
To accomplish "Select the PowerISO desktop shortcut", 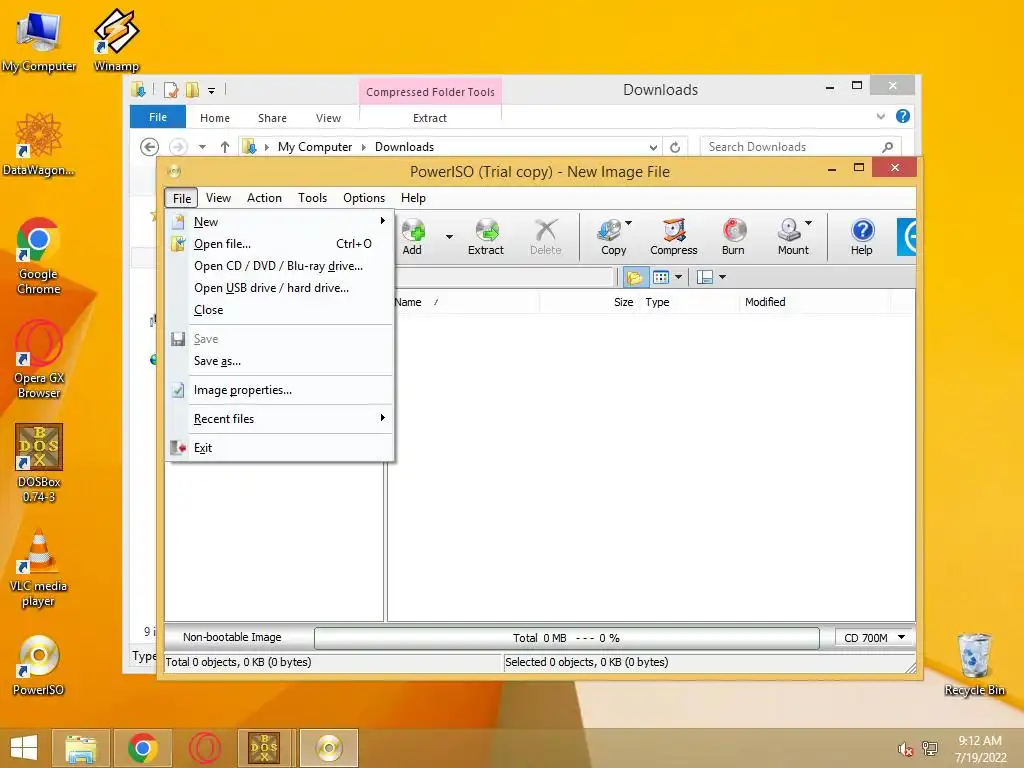I will tap(39, 665).
